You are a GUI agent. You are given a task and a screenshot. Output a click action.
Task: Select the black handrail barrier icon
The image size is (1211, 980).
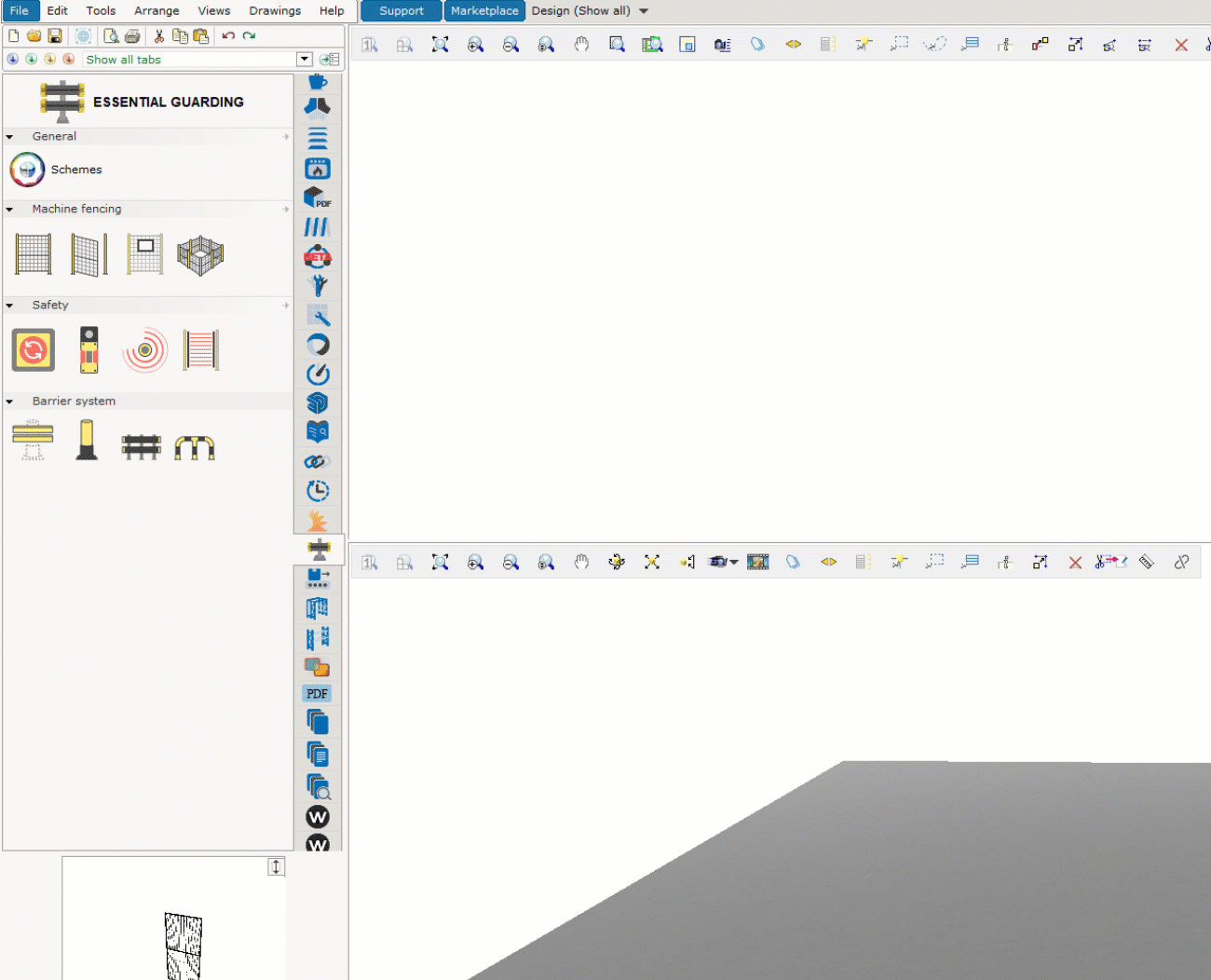142,447
